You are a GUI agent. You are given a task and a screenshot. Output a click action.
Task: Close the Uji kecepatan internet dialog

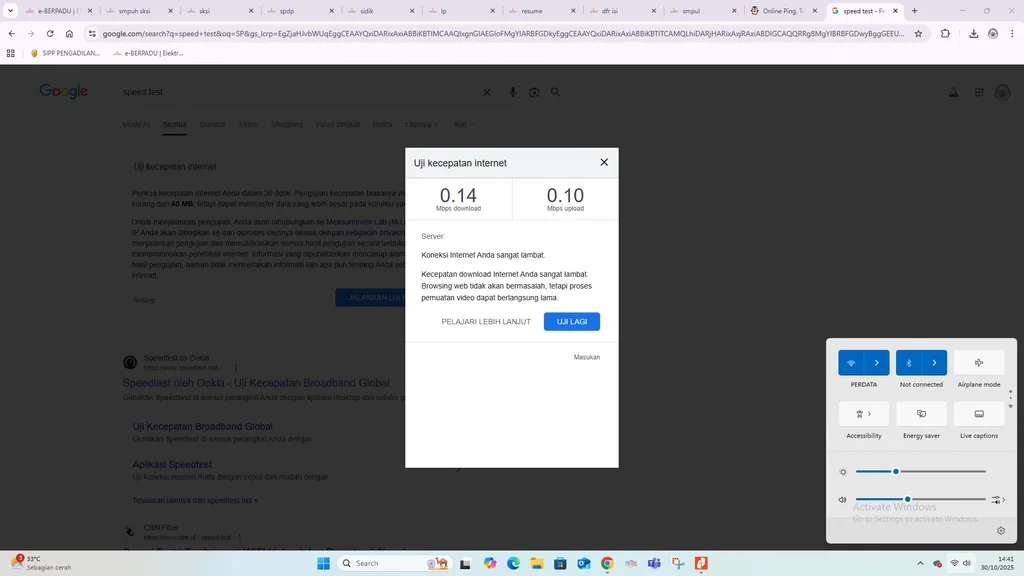(x=604, y=162)
